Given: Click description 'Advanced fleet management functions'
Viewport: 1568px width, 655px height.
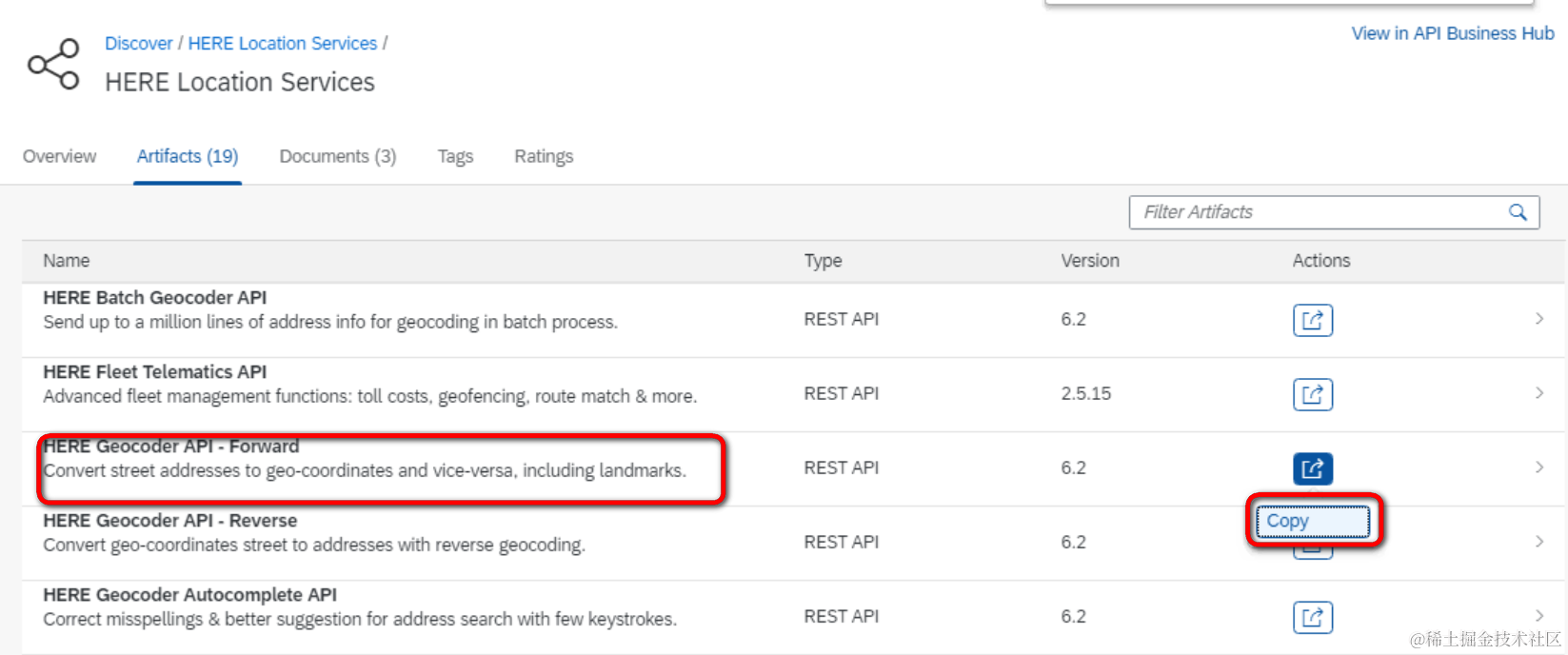Looking at the screenshot, I should tap(370, 396).
